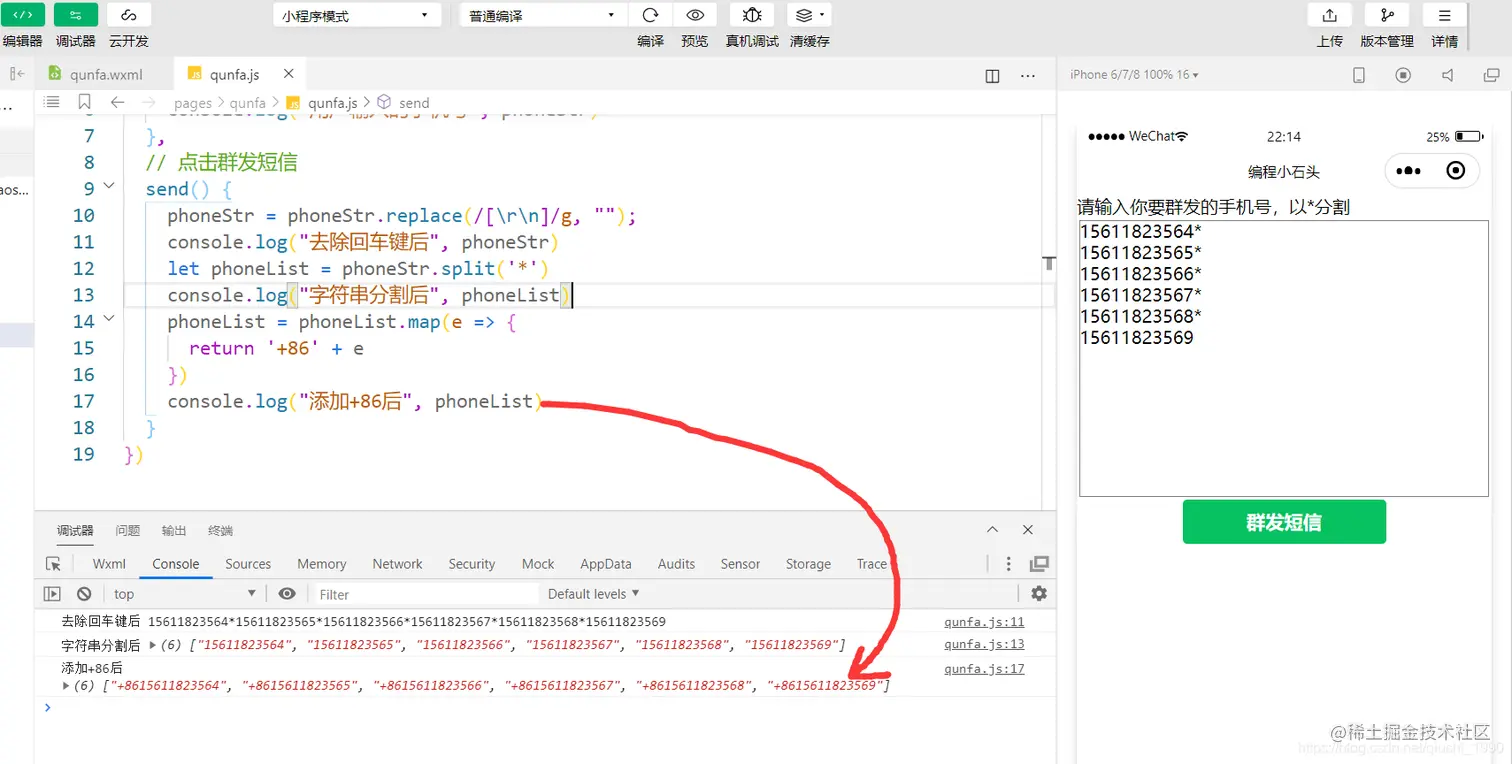Click the pages breadcrumb segment

[193, 103]
